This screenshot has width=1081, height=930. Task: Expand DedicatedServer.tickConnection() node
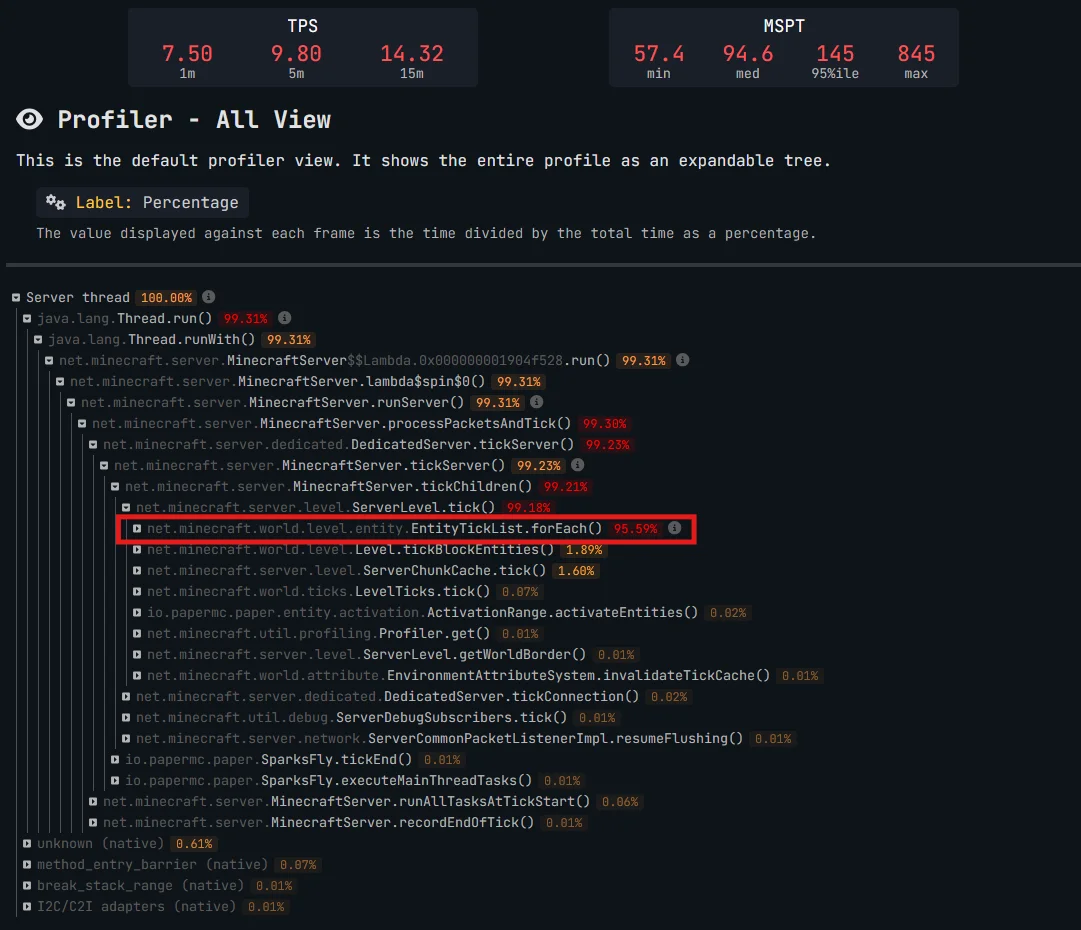click(126, 697)
